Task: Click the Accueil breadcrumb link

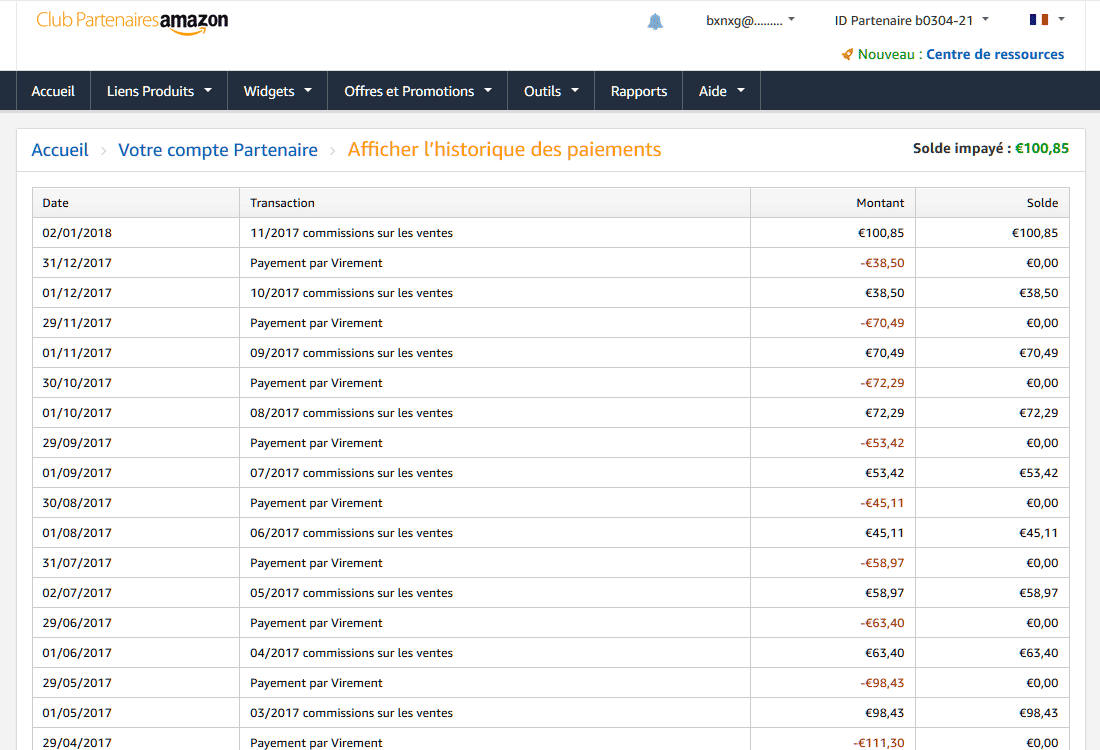Action: 60,149
